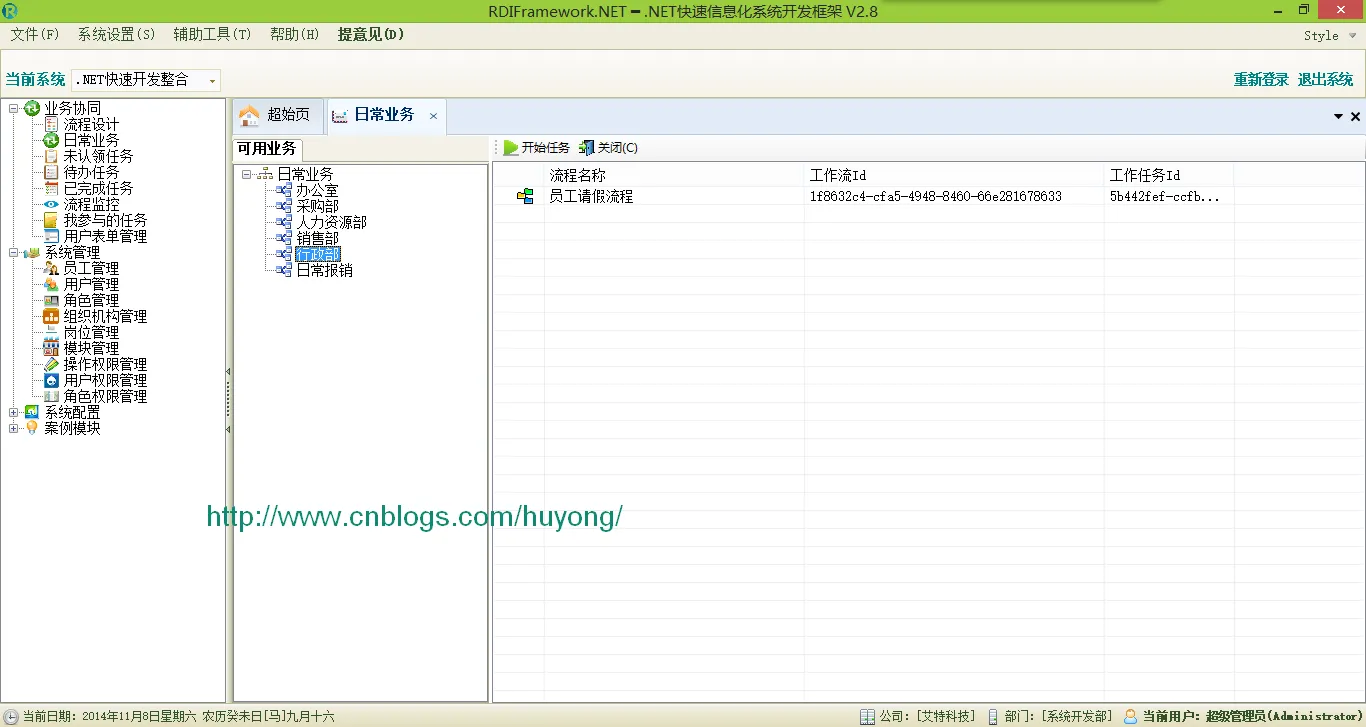
Task: Open the 系统设置(S) menu
Action: [x=117, y=34]
